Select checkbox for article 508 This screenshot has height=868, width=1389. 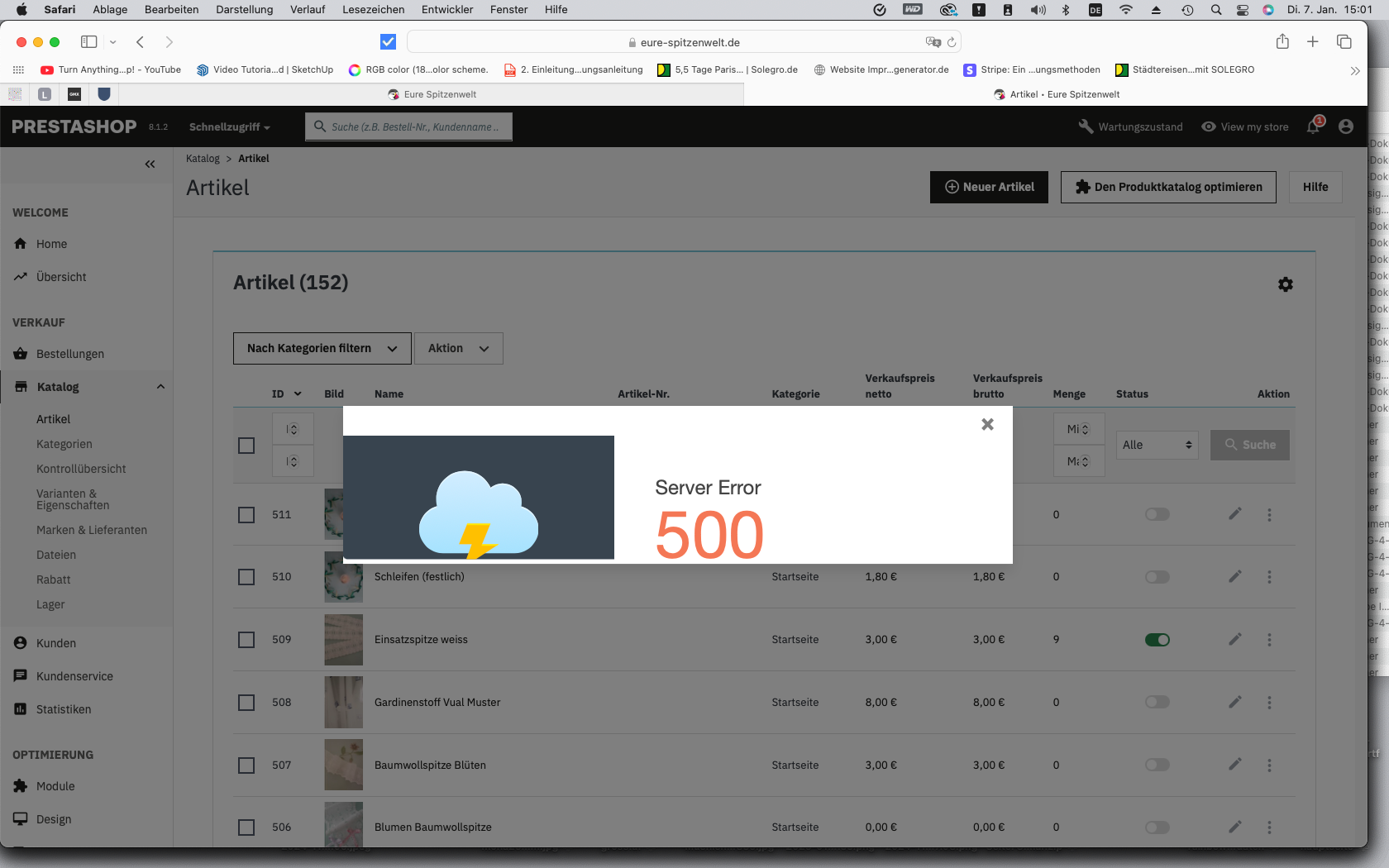(x=246, y=702)
